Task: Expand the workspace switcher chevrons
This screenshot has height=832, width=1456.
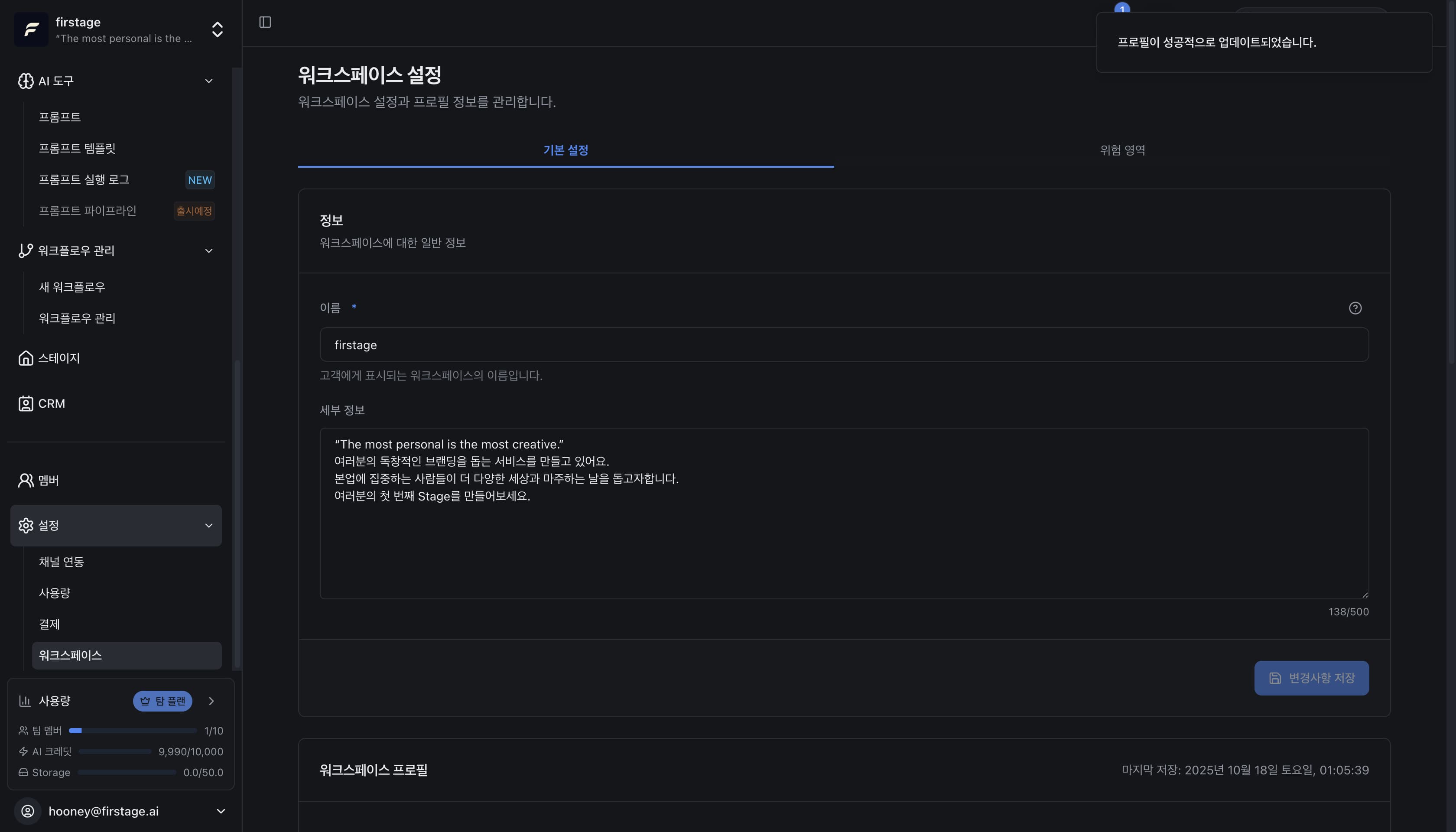Action: [x=217, y=29]
